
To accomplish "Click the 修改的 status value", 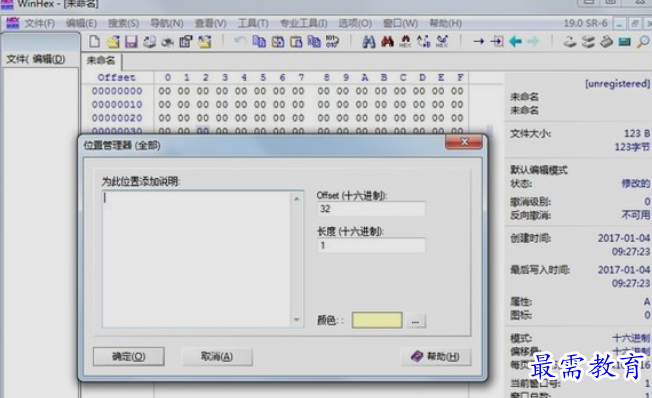I will 635,183.
